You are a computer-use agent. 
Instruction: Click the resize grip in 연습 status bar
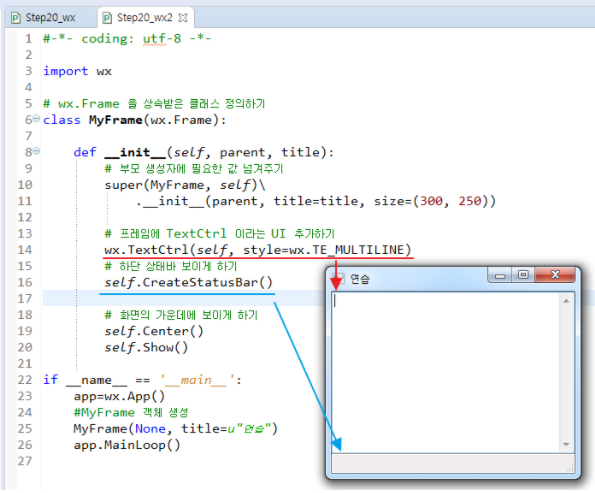click(570, 469)
